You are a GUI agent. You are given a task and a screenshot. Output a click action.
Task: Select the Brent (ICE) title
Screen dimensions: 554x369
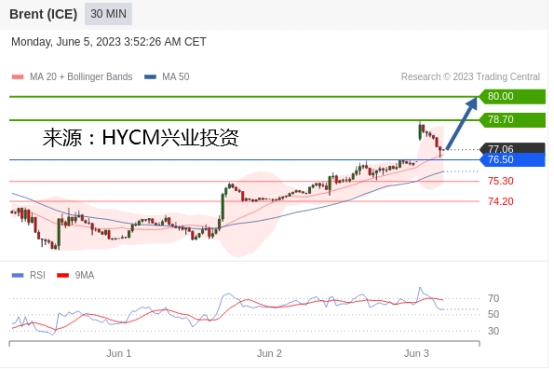[43, 14]
